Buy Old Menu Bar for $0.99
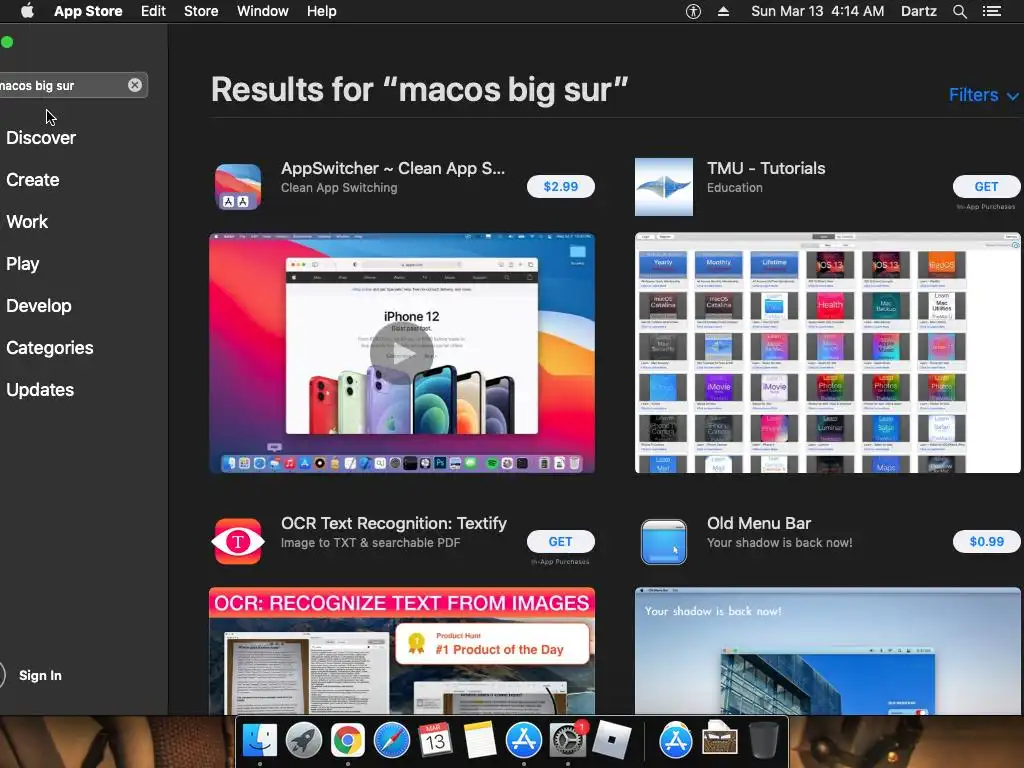 pos(986,541)
